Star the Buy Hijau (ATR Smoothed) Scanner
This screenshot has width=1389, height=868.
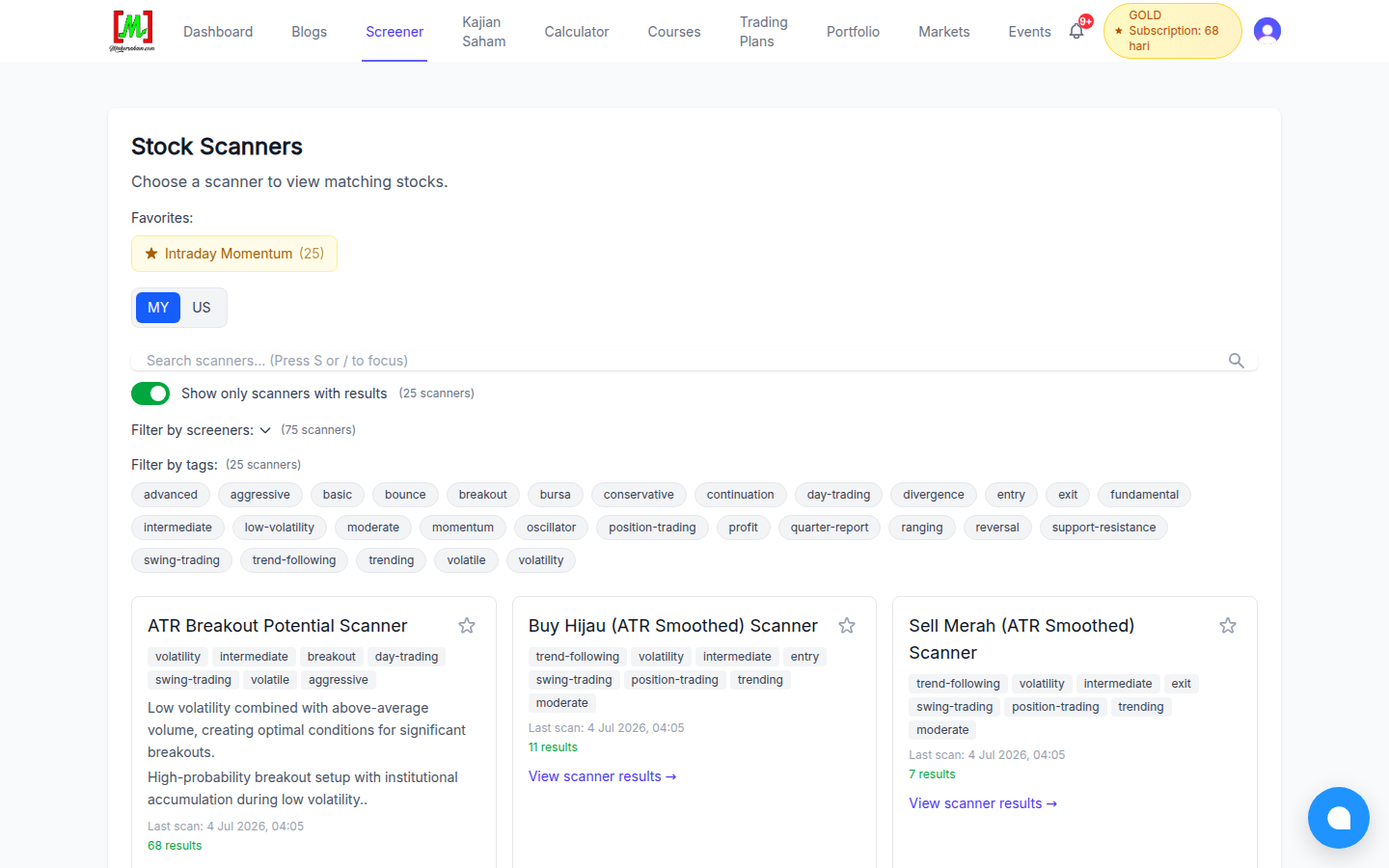(x=847, y=626)
